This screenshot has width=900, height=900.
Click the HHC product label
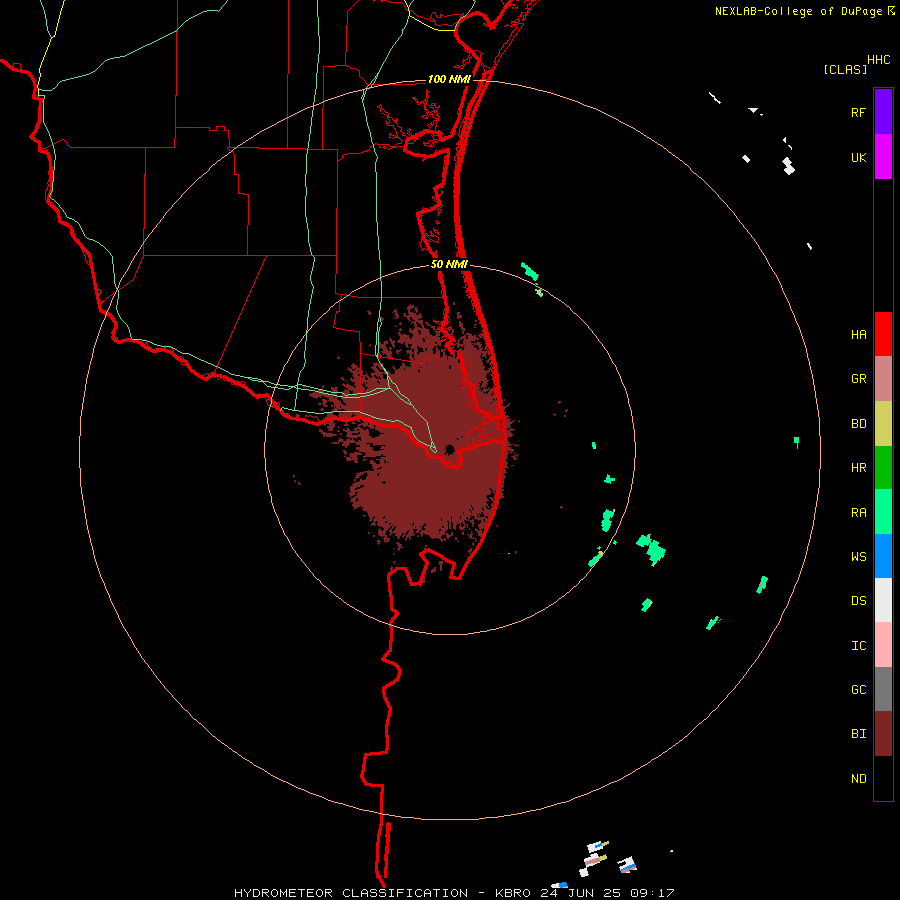tap(879, 60)
